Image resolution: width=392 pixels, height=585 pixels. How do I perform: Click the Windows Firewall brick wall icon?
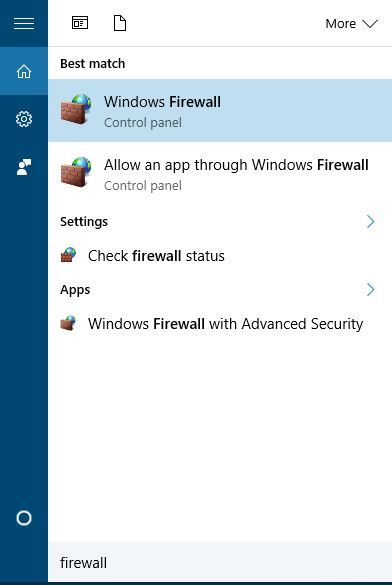[x=76, y=109]
